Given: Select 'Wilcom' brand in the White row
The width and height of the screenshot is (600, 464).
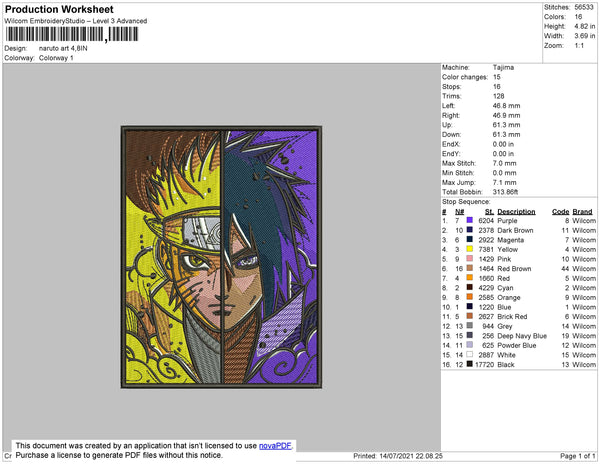Looking at the screenshot, I should coord(584,355).
